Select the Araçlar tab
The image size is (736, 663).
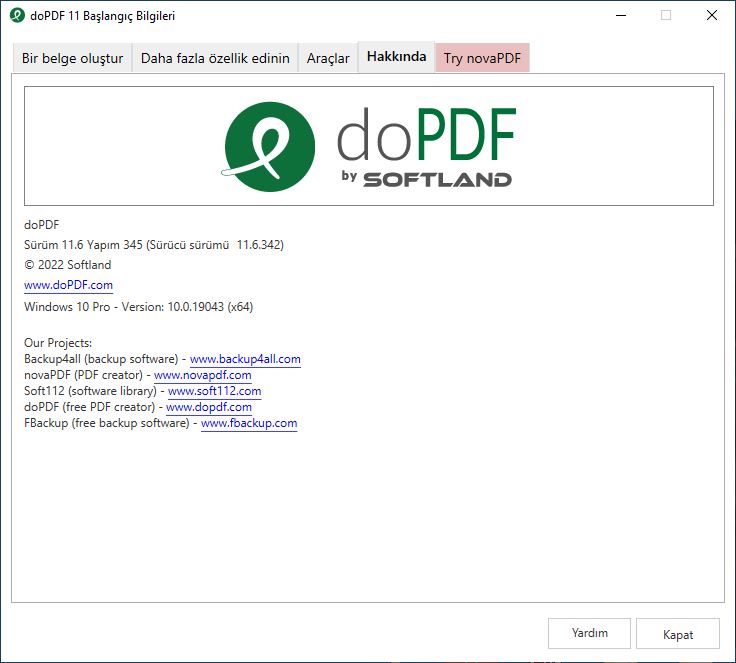click(x=328, y=58)
